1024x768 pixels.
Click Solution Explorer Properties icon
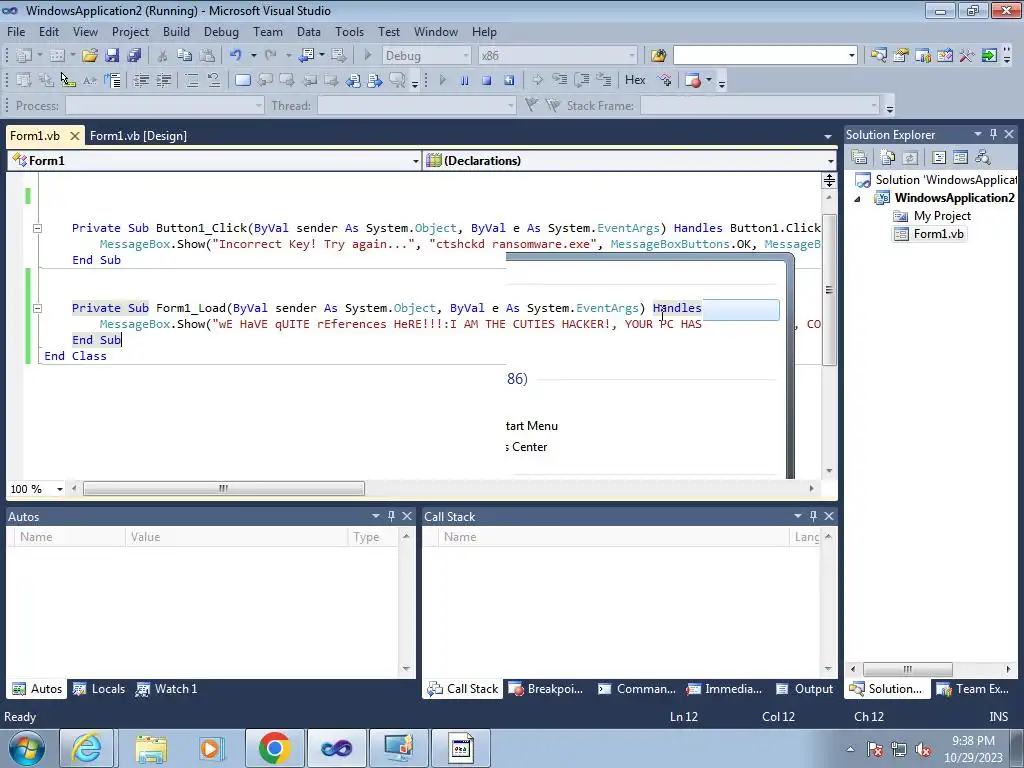point(859,157)
